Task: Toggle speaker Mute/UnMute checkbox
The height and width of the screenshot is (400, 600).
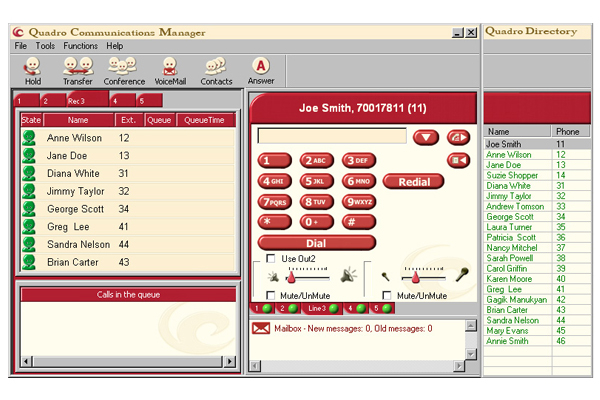Action: pos(271,296)
